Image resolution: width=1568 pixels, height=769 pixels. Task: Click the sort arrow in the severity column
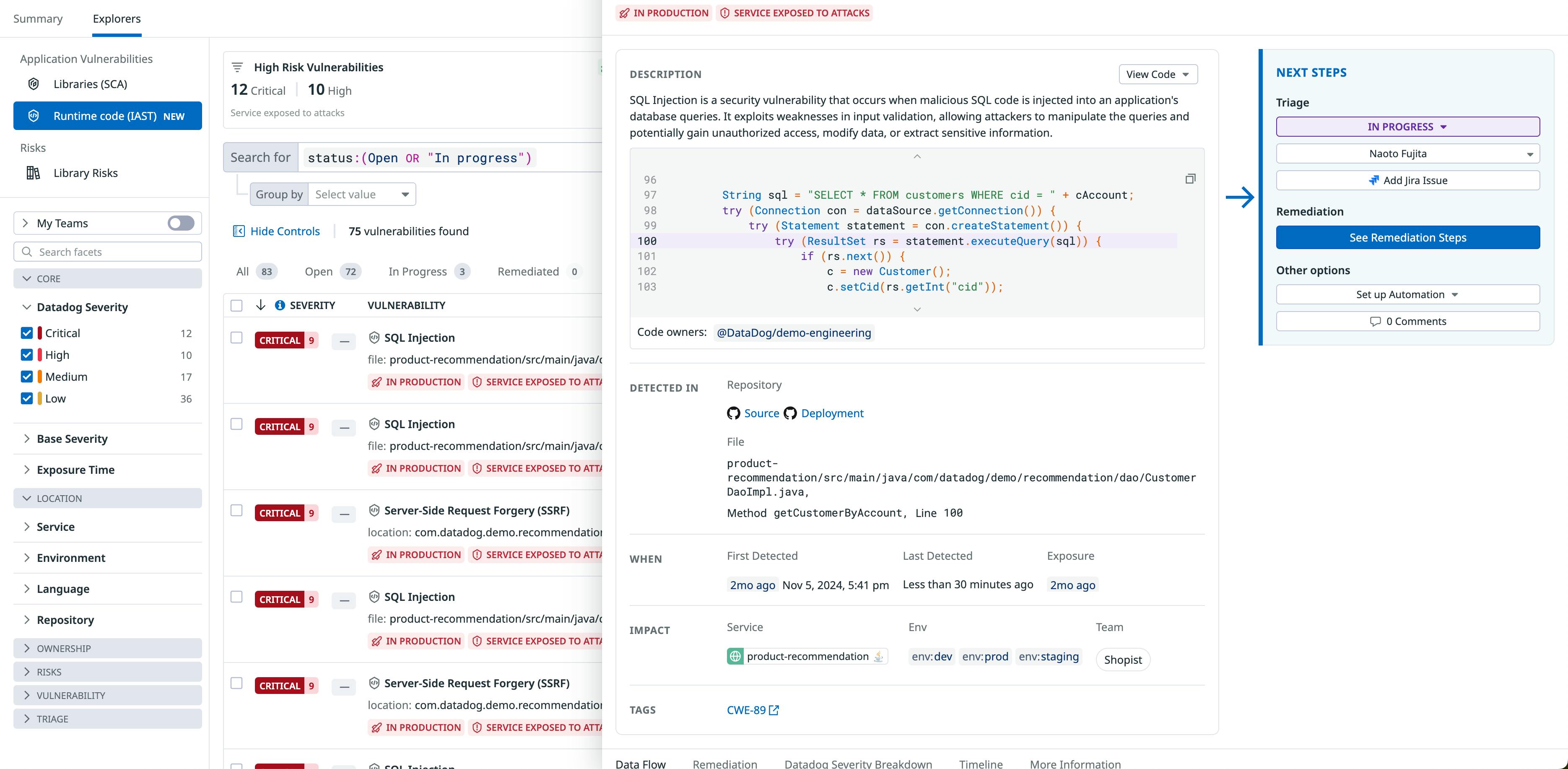coord(260,305)
